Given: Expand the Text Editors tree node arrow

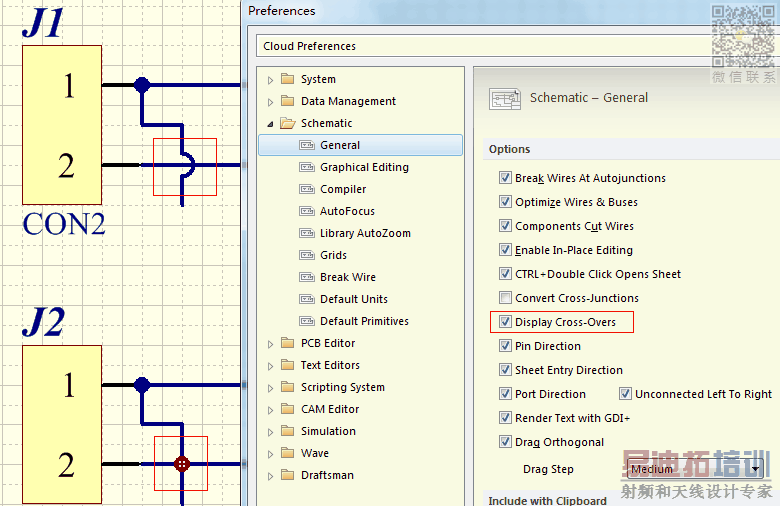Looking at the screenshot, I should 270,366.
